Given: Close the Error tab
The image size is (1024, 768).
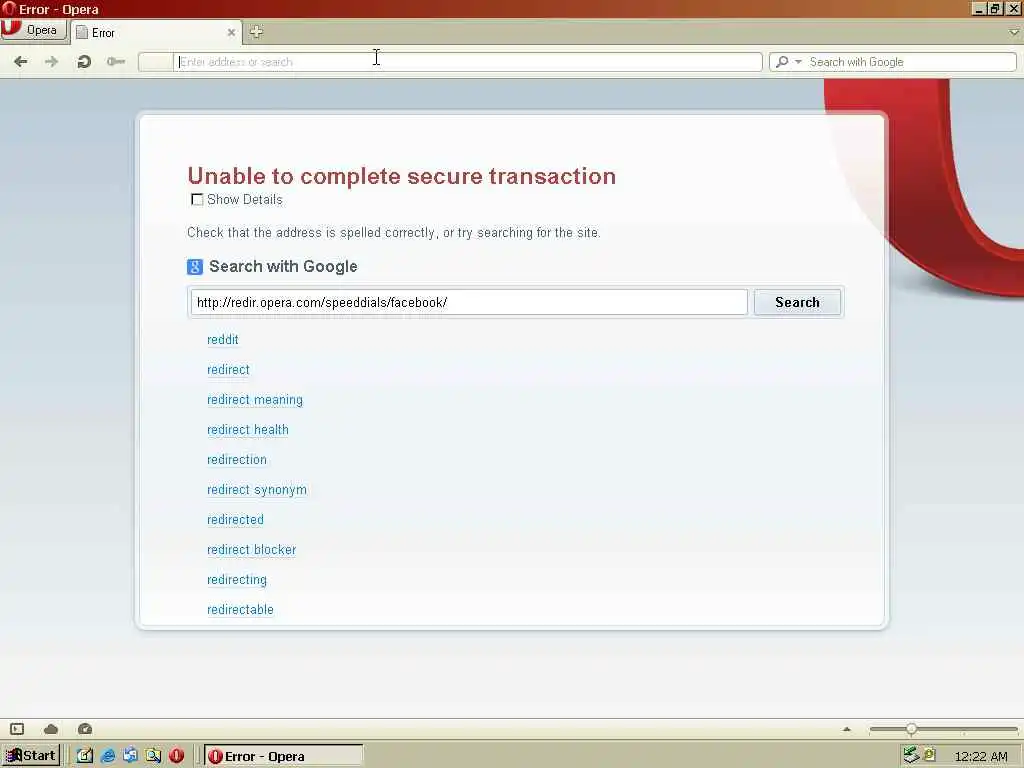Looking at the screenshot, I should pos(231,32).
